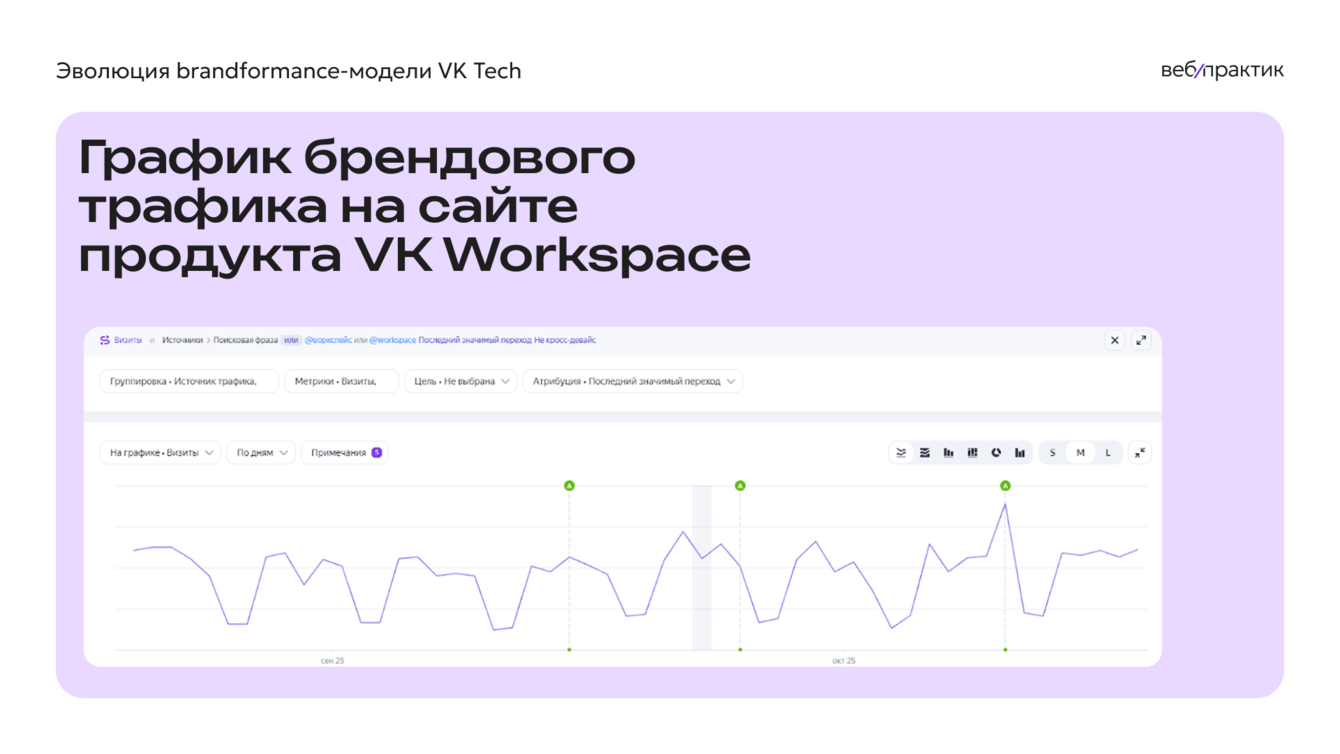This screenshot has height=754, width=1340.
Task: Click the Визиты segment icon in breadcrumb
Action: coord(104,340)
